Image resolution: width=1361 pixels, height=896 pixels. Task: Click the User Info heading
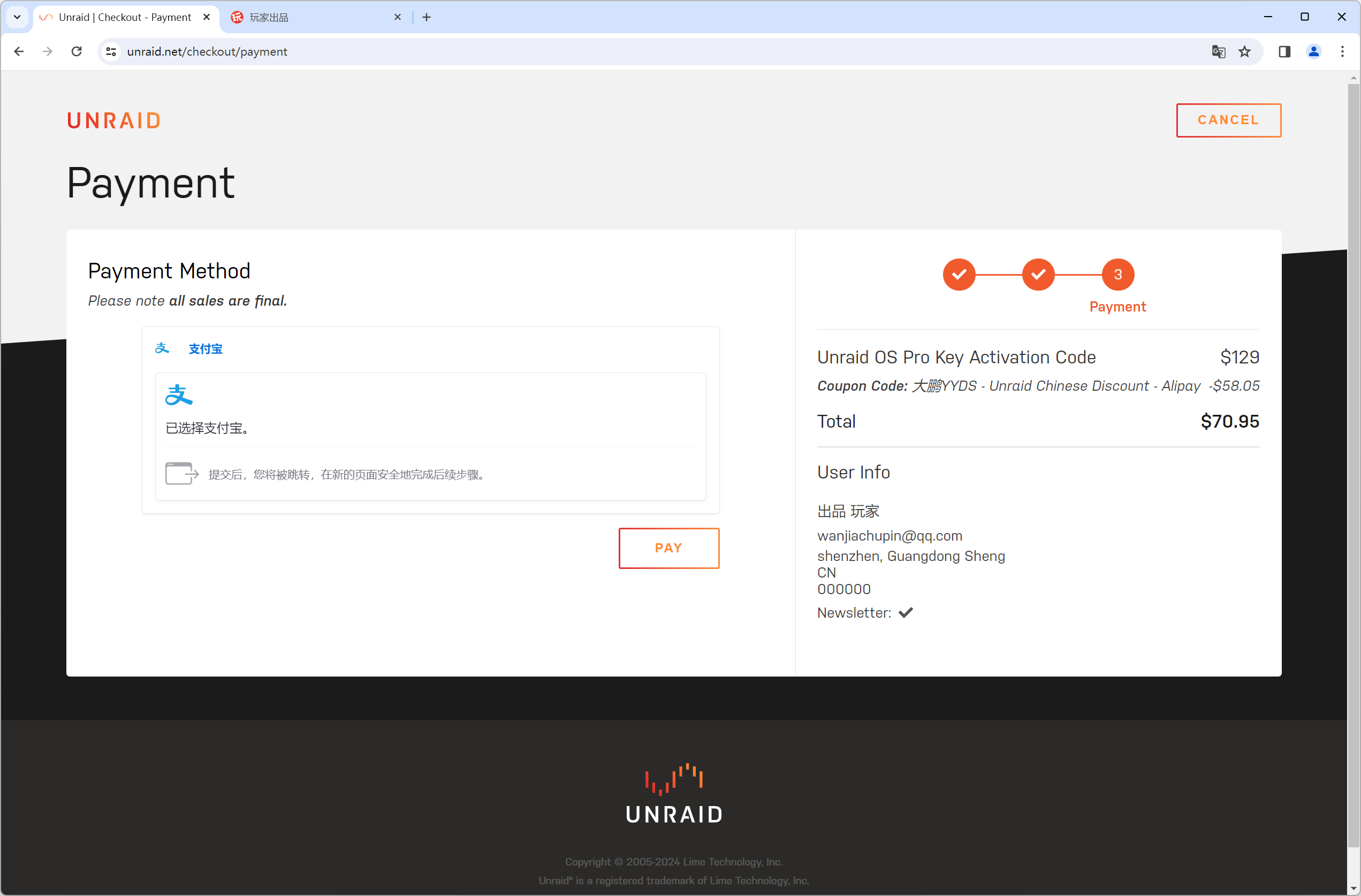click(x=853, y=472)
